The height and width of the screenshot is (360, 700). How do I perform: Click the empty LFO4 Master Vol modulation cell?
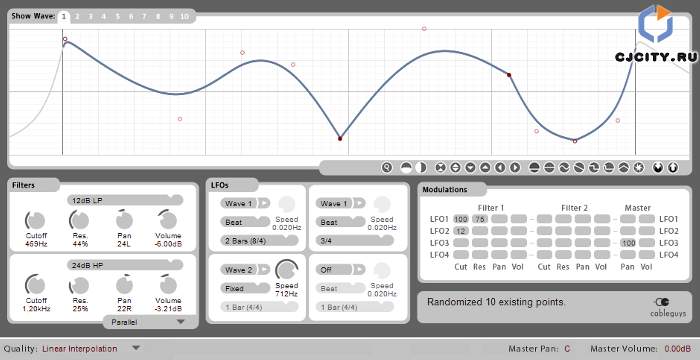click(x=647, y=255)
